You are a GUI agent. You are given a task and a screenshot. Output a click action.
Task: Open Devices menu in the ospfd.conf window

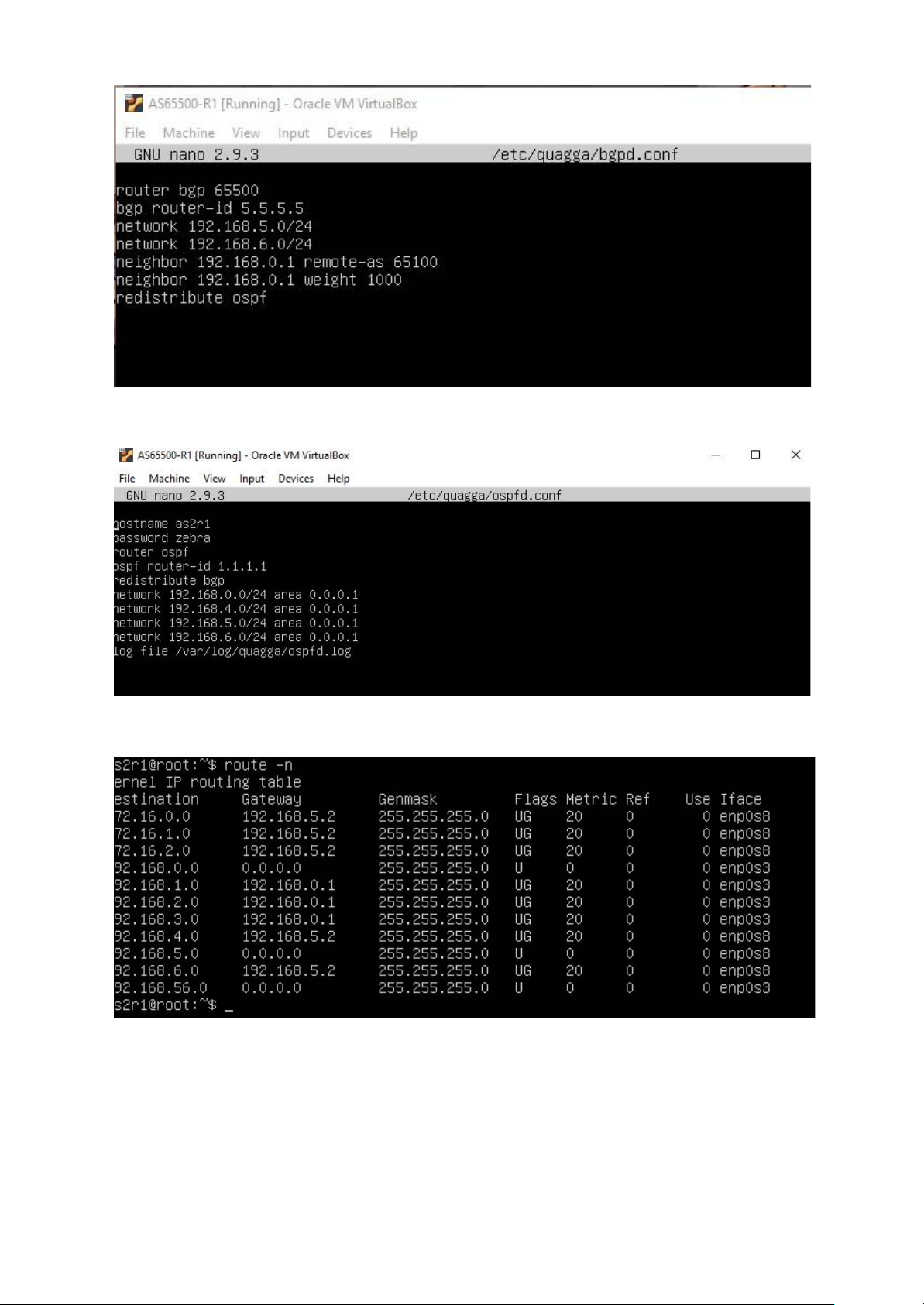(296, 478)
